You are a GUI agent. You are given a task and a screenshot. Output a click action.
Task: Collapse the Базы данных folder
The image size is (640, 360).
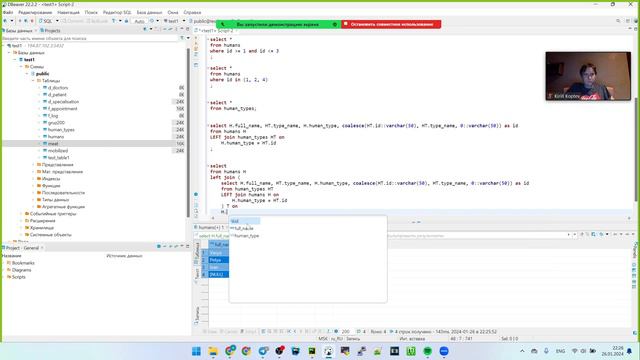(x=9, y=53)
